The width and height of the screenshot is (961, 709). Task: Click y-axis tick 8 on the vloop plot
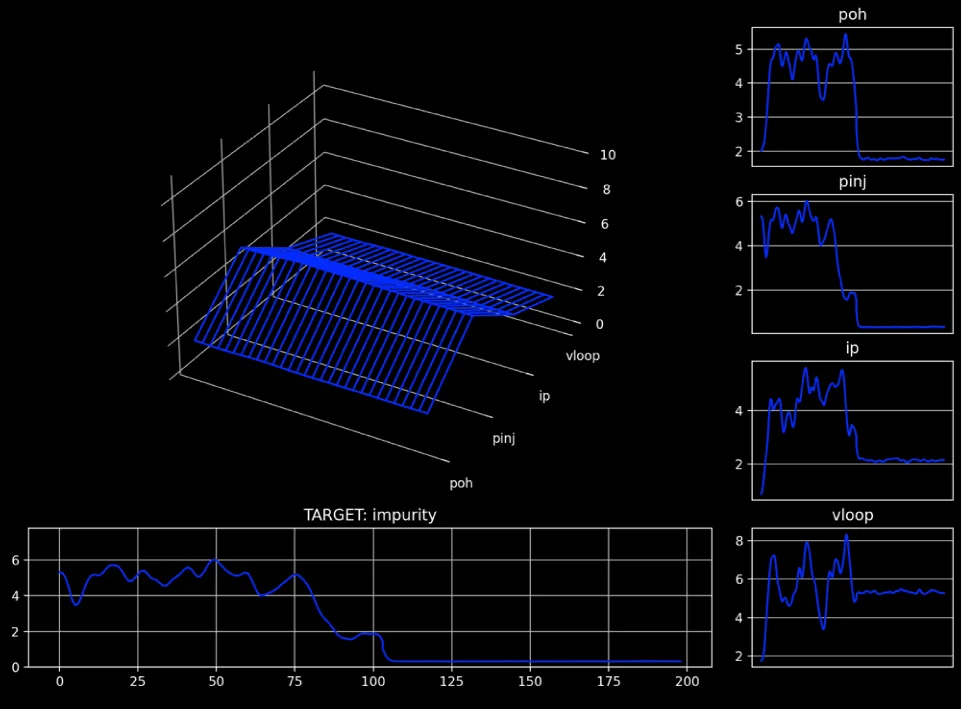coord(739,540)
